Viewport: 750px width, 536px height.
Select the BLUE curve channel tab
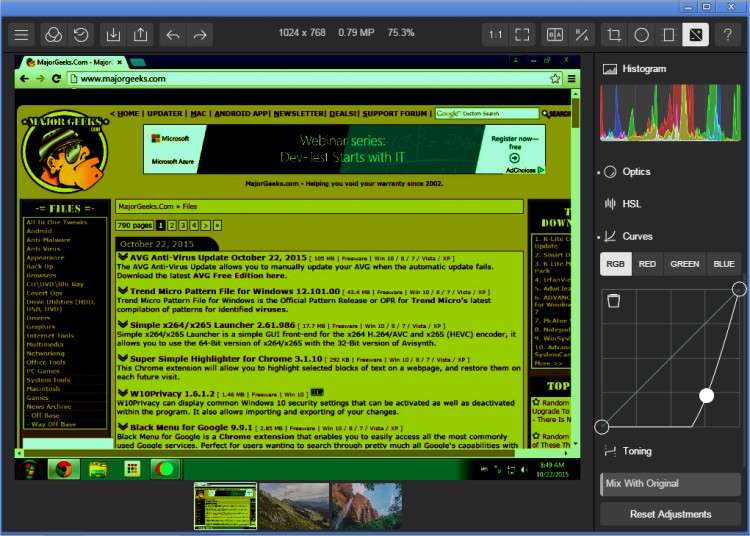pyautogui.click(x=724, y=264)
